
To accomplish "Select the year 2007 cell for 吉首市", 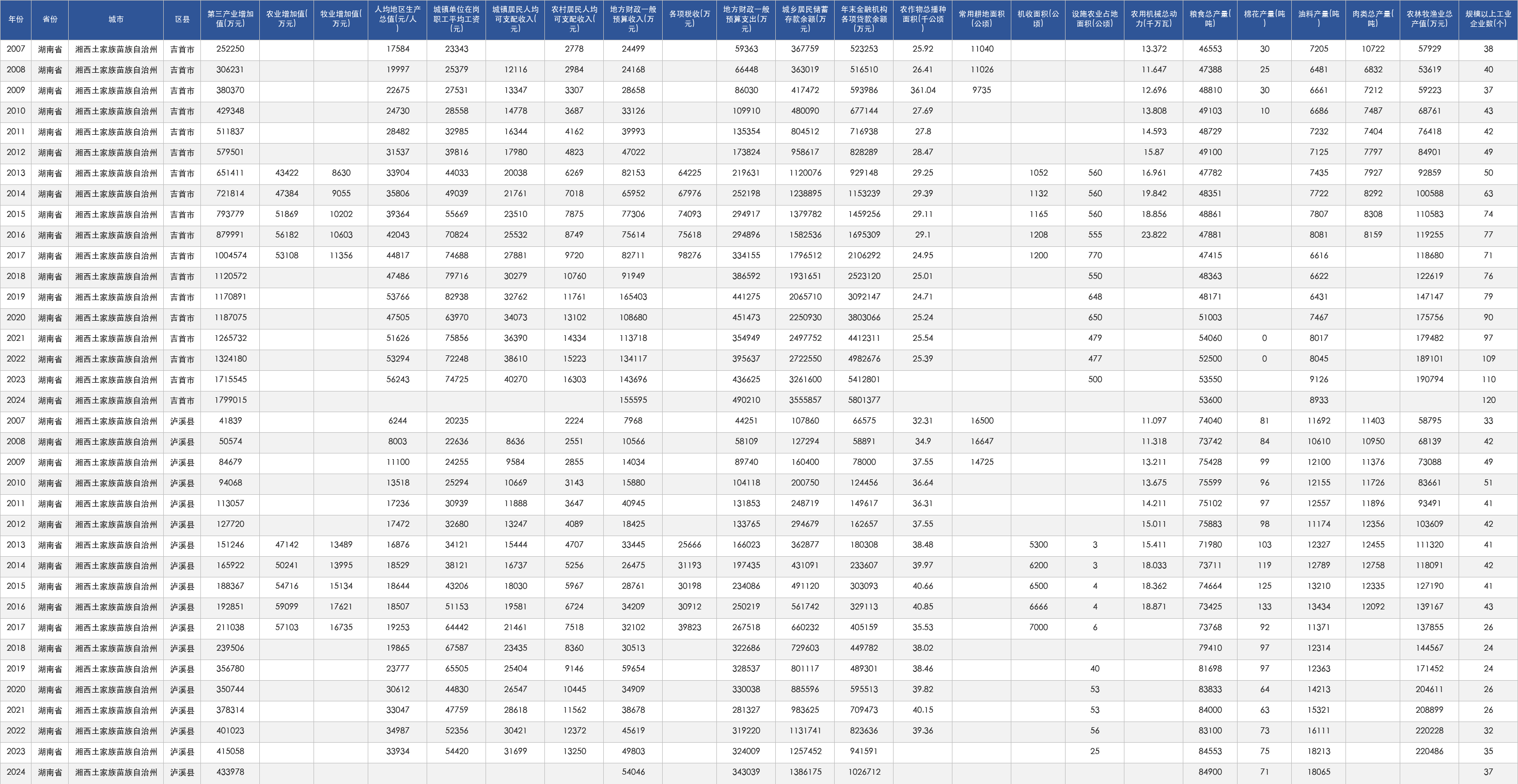I will point(16,50).
